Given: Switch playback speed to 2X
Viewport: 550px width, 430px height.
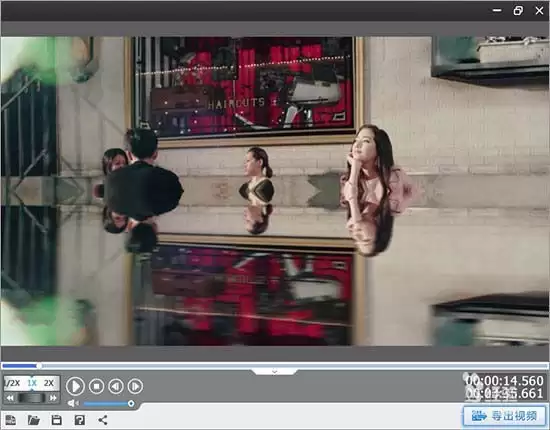Looking at the screenshot, I should 49,383.
